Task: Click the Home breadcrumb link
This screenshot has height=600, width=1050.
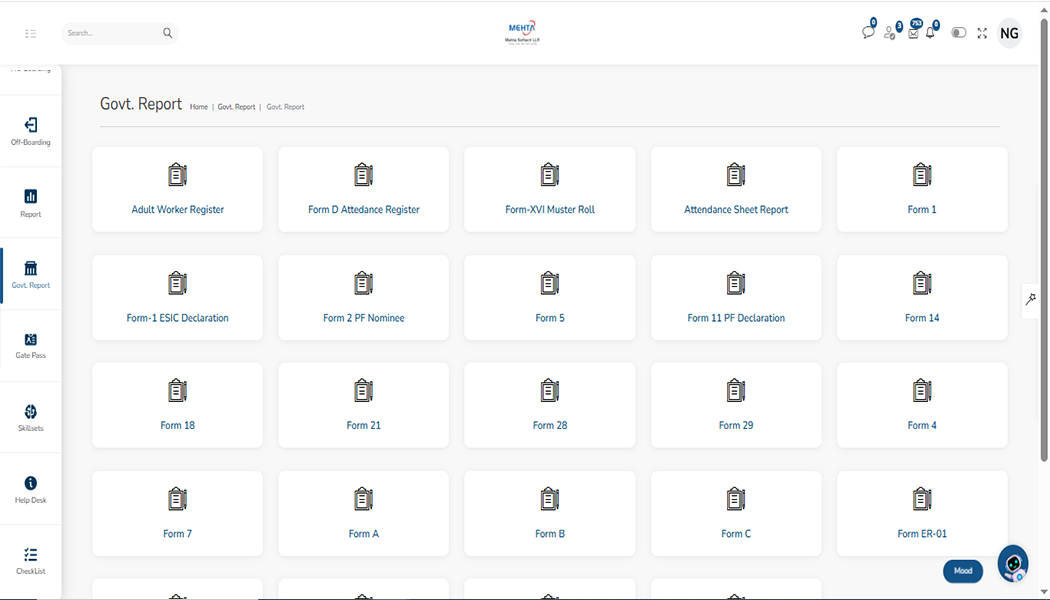Action: click(x=199, y=107)
